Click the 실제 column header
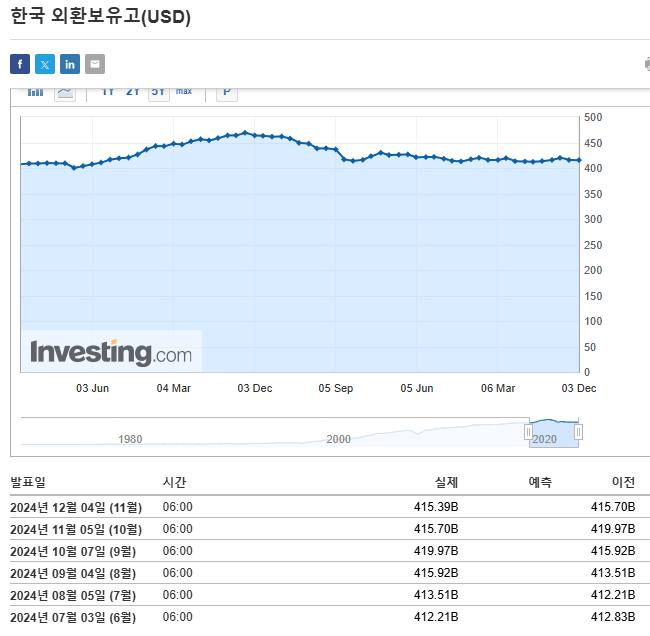This screenshot has height=636, width=650. [x=446, y=482]
